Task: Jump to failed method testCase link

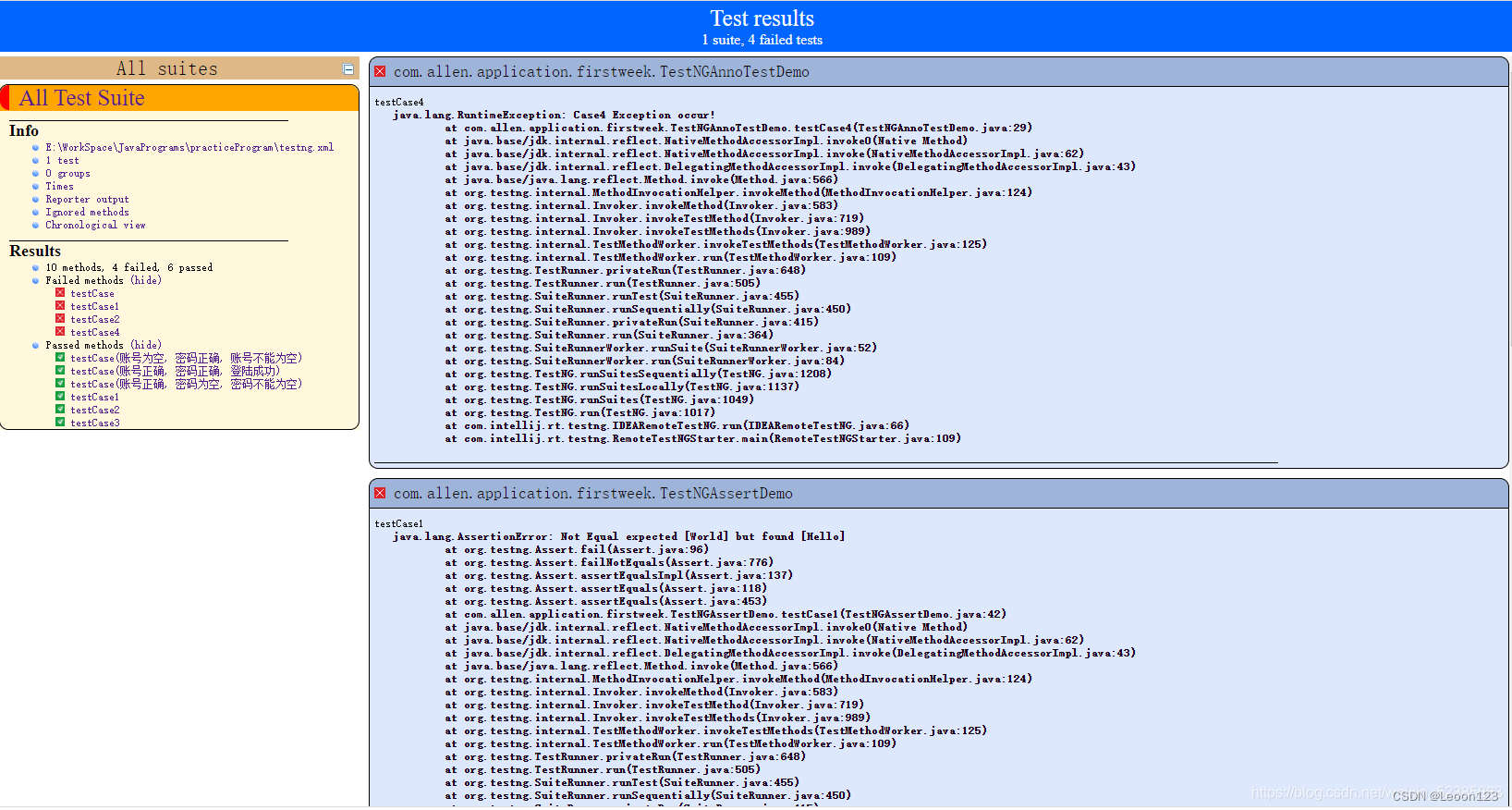Action: click(92, 293)
